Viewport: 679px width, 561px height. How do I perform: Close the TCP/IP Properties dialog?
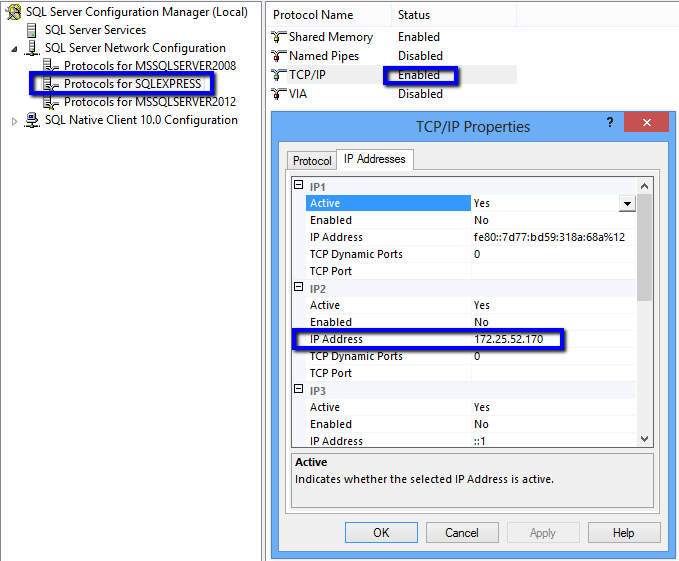[x=647, y=123]
